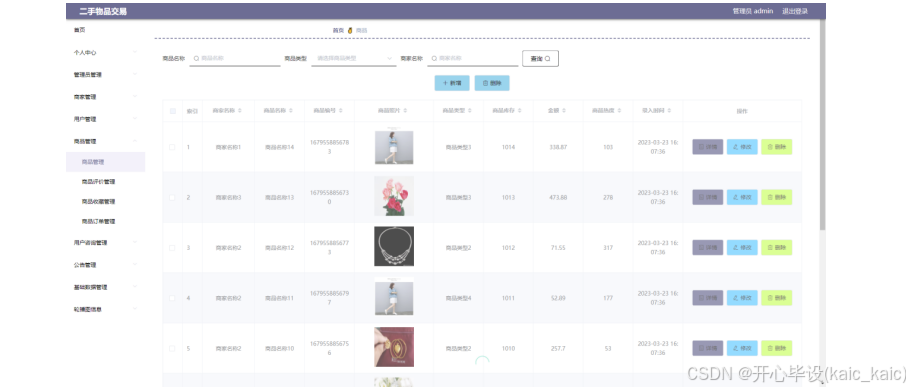Click 修改 edit button in row 2
The width and height of the screenshot is (910, 389).
coord(742,197)
